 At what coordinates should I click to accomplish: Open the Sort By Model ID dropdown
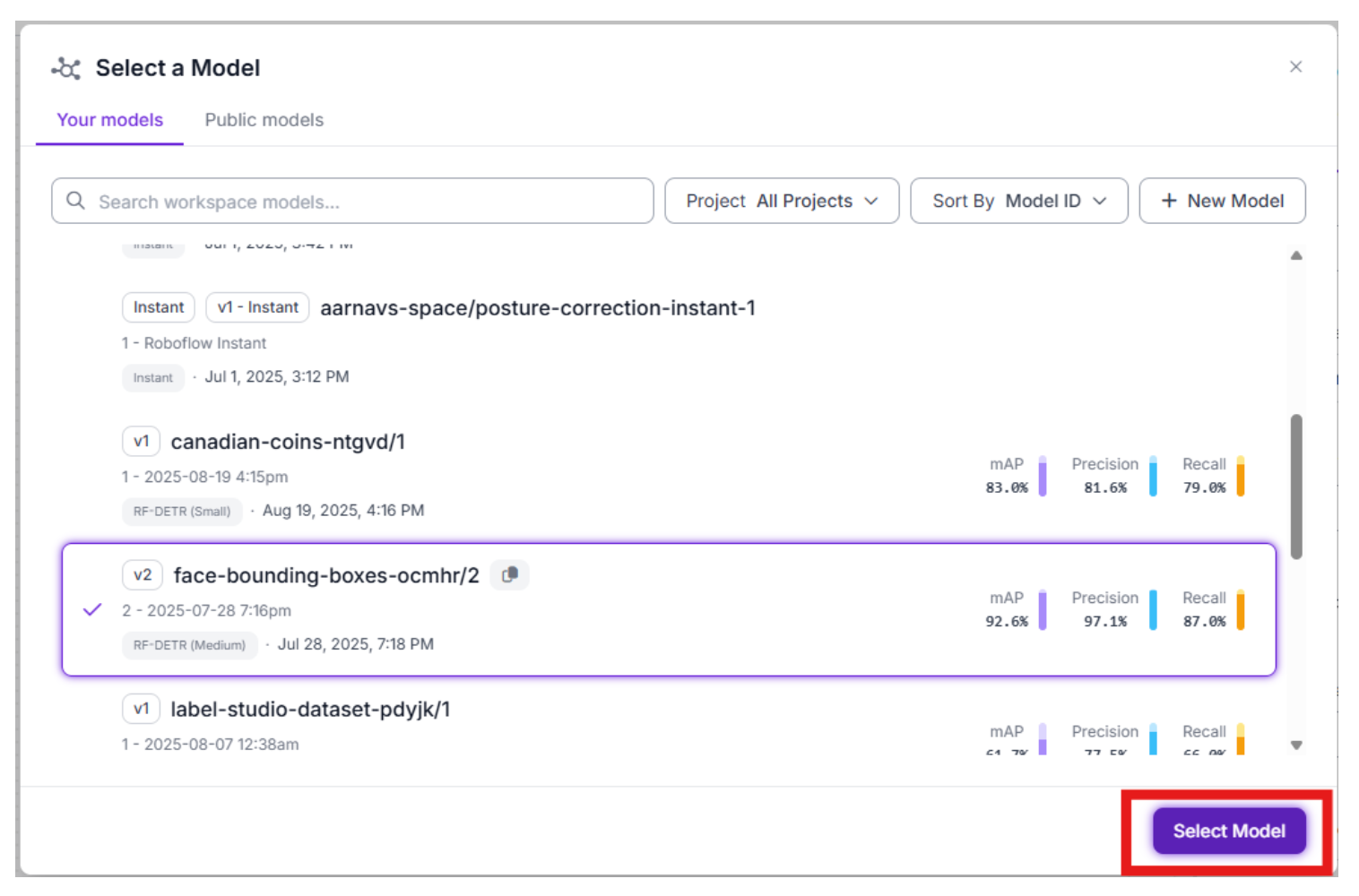tap(1019, 201)
